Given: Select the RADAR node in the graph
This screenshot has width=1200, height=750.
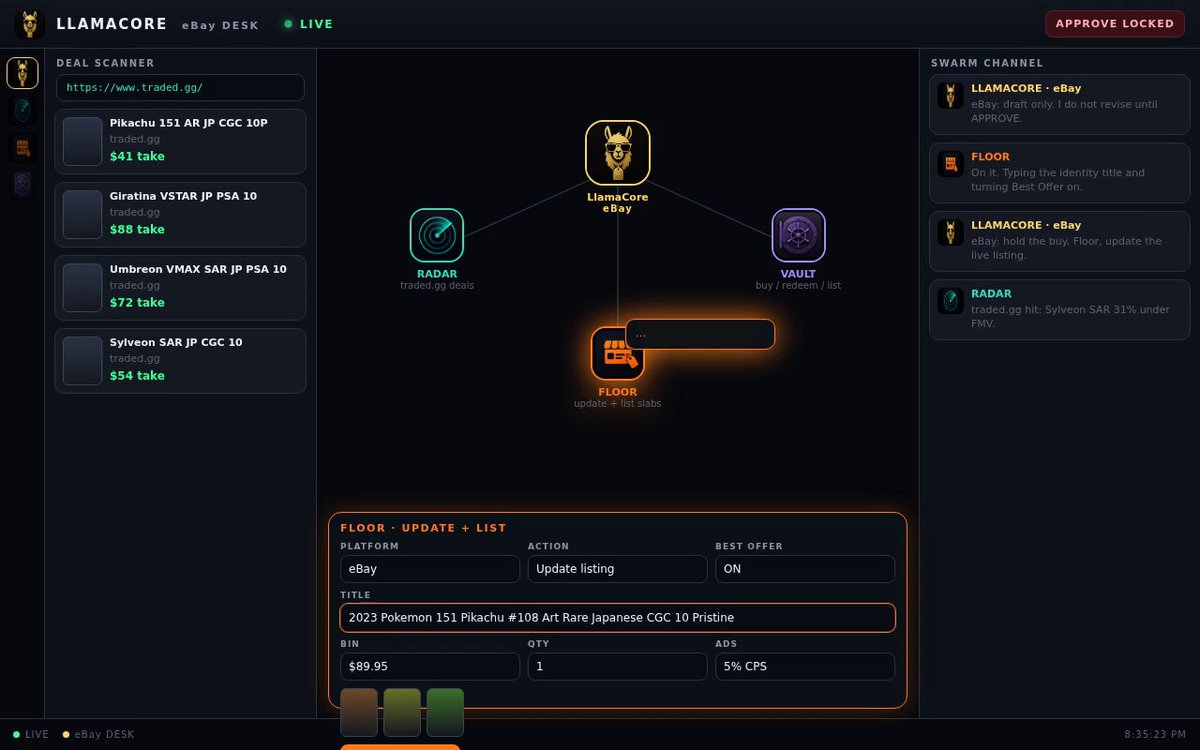Looking at the screenshot, I should [437, 235].
